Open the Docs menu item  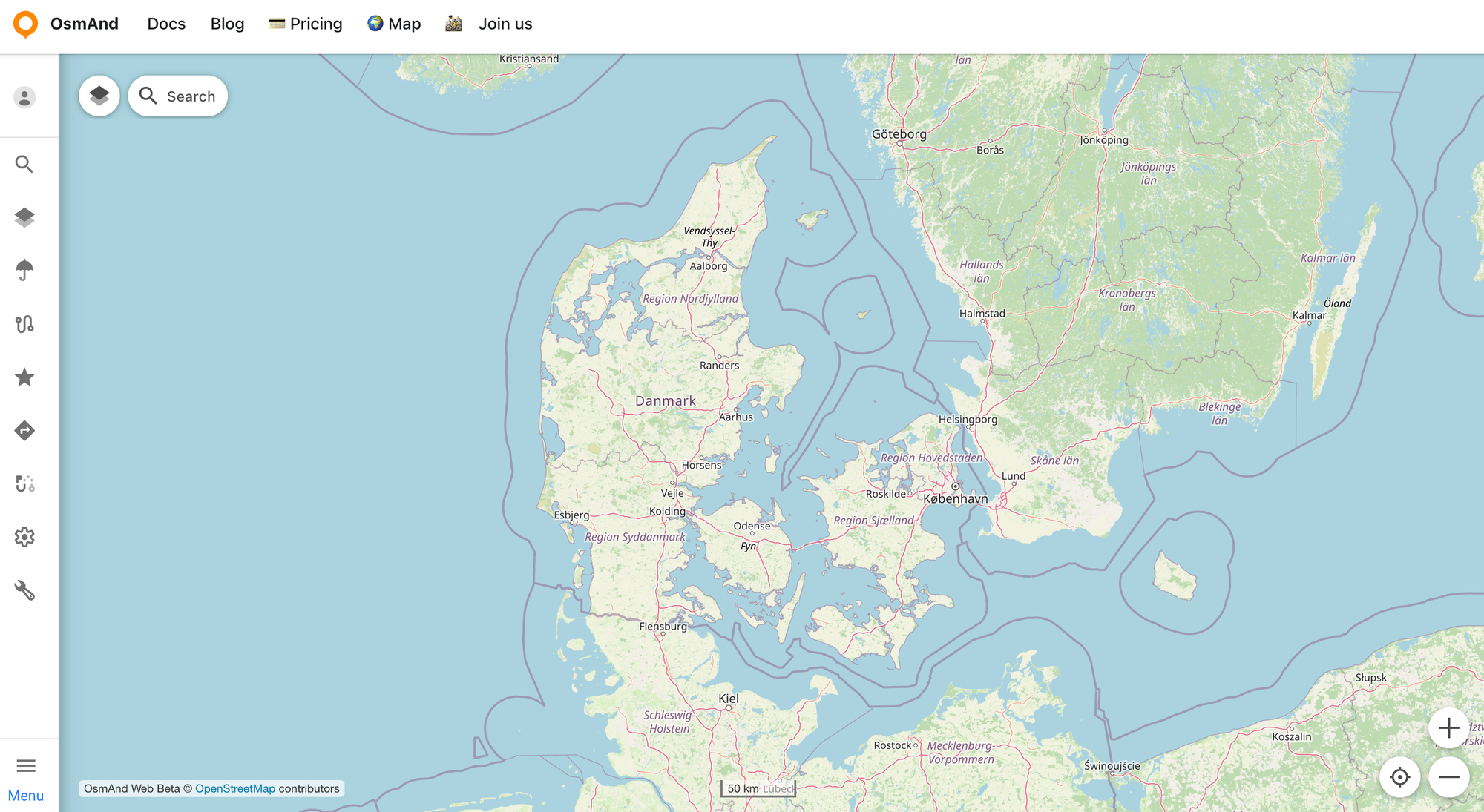point(166,24)
